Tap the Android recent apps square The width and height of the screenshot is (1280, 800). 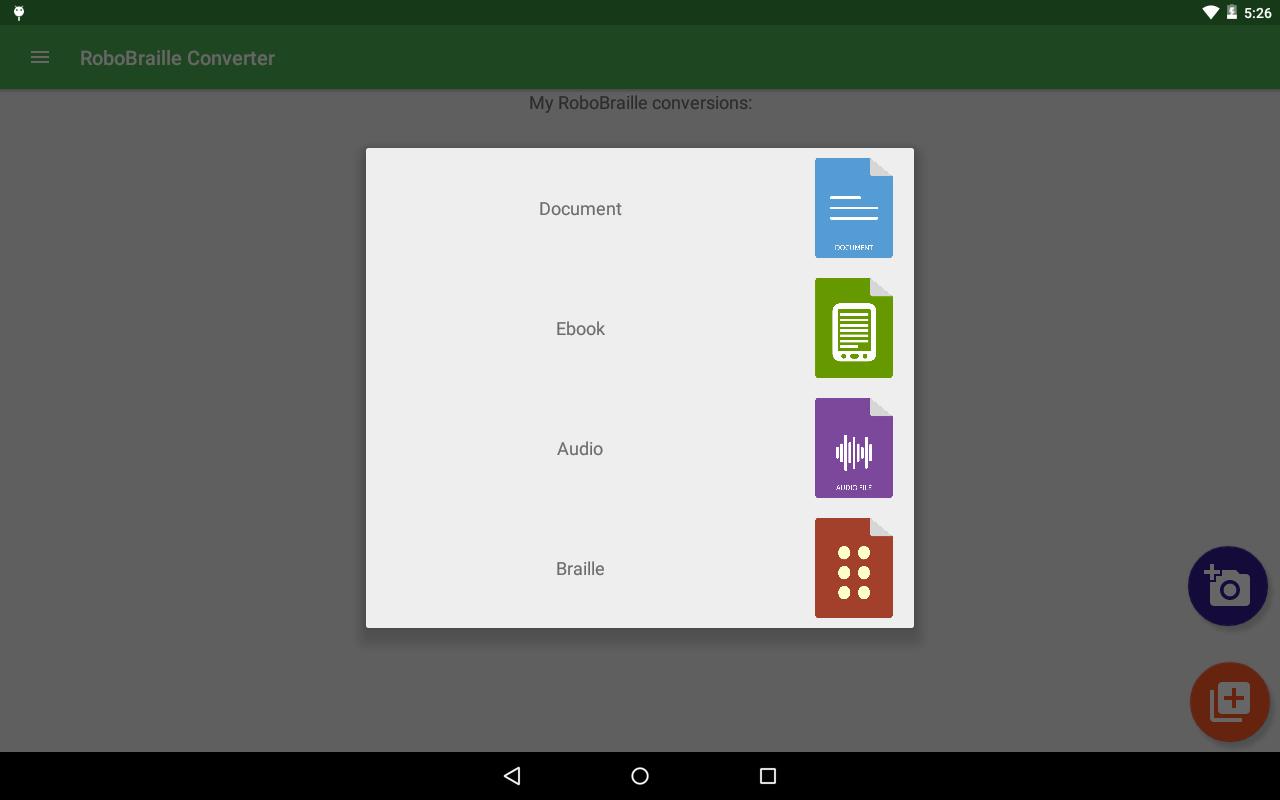tap(768, 775)
